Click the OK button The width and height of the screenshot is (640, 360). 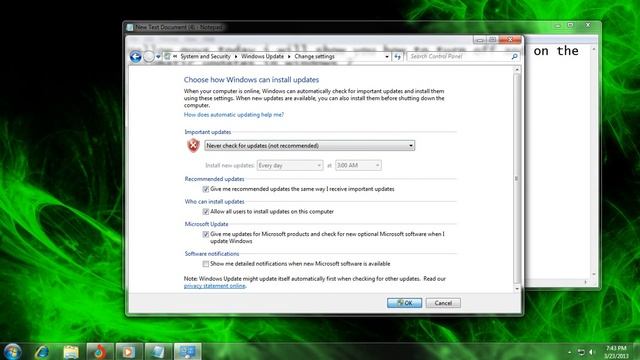pyautogui.click(x=404, y=303)
